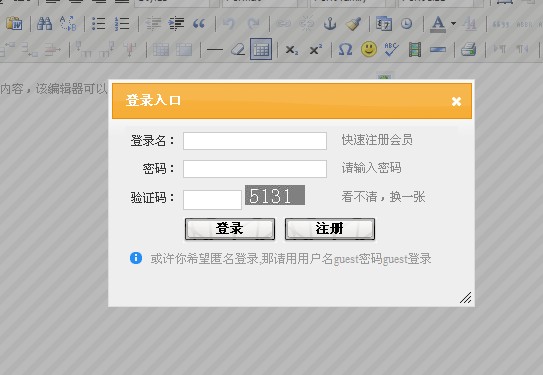Toggle subscript formatting
The image size is (543, 375).
click(x=292, y=50)
